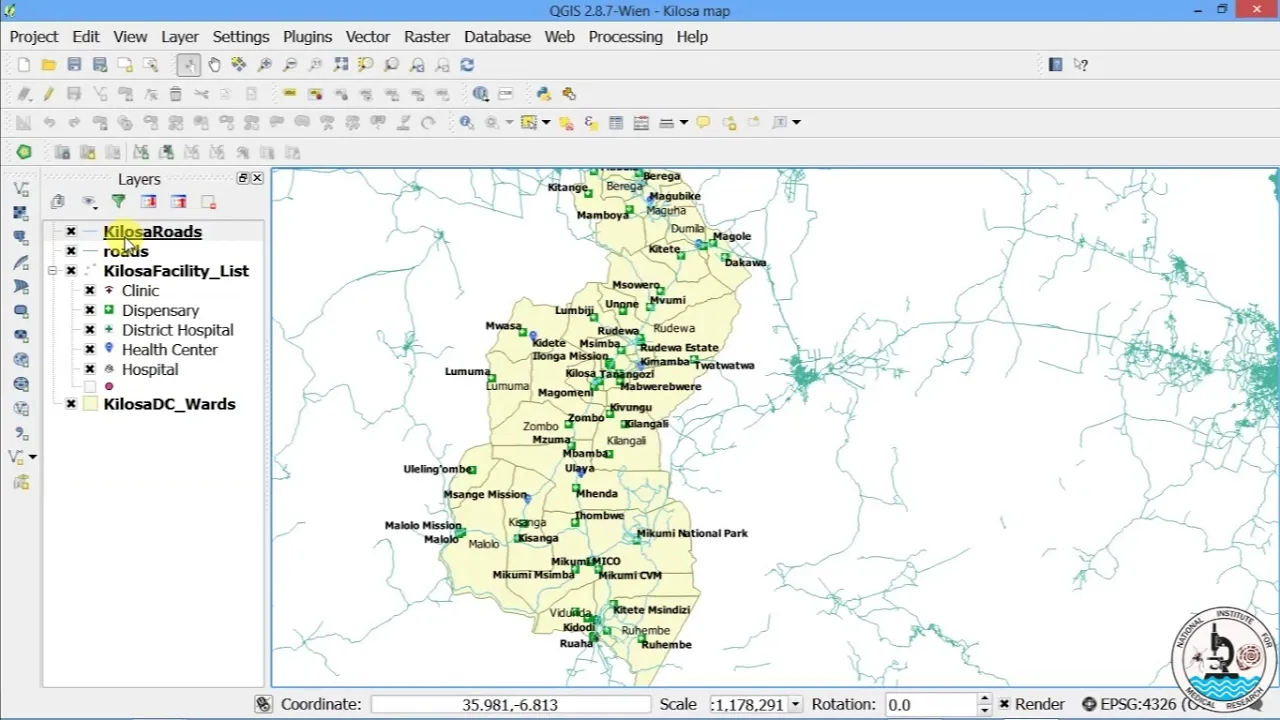This screenshot has width=1280, height=720.
Task: Toggle visibility of KilosaDC_Wards layer
Action: [x=71, y=404]
